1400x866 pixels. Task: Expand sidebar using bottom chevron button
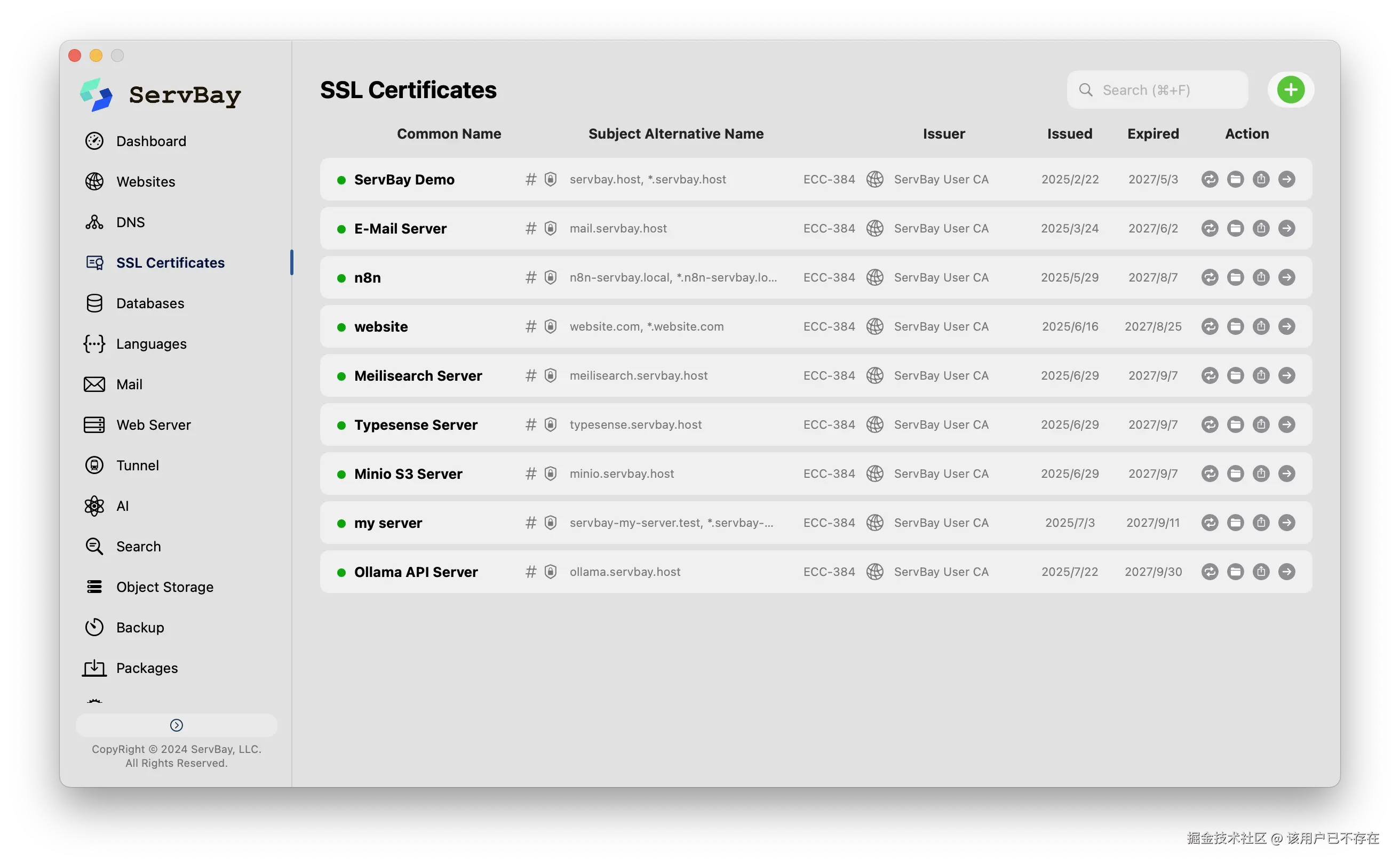(177, 725)
